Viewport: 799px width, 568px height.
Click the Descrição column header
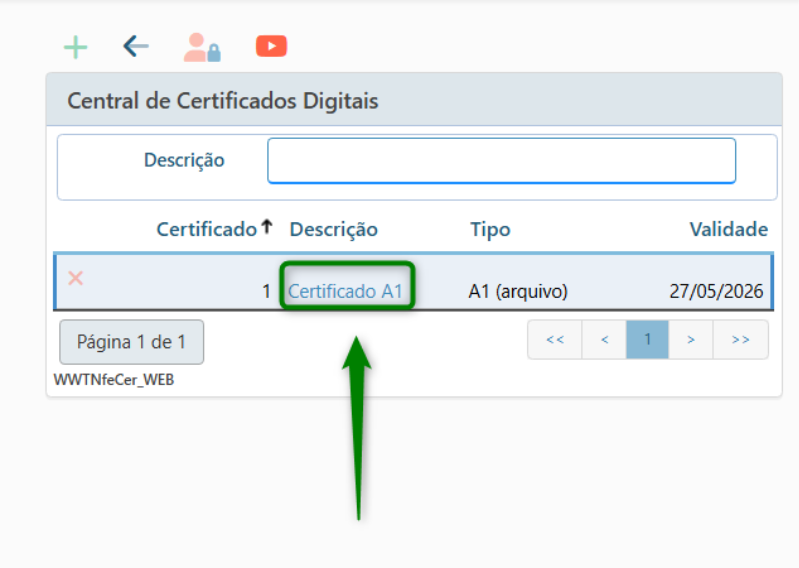coord(334,229)
